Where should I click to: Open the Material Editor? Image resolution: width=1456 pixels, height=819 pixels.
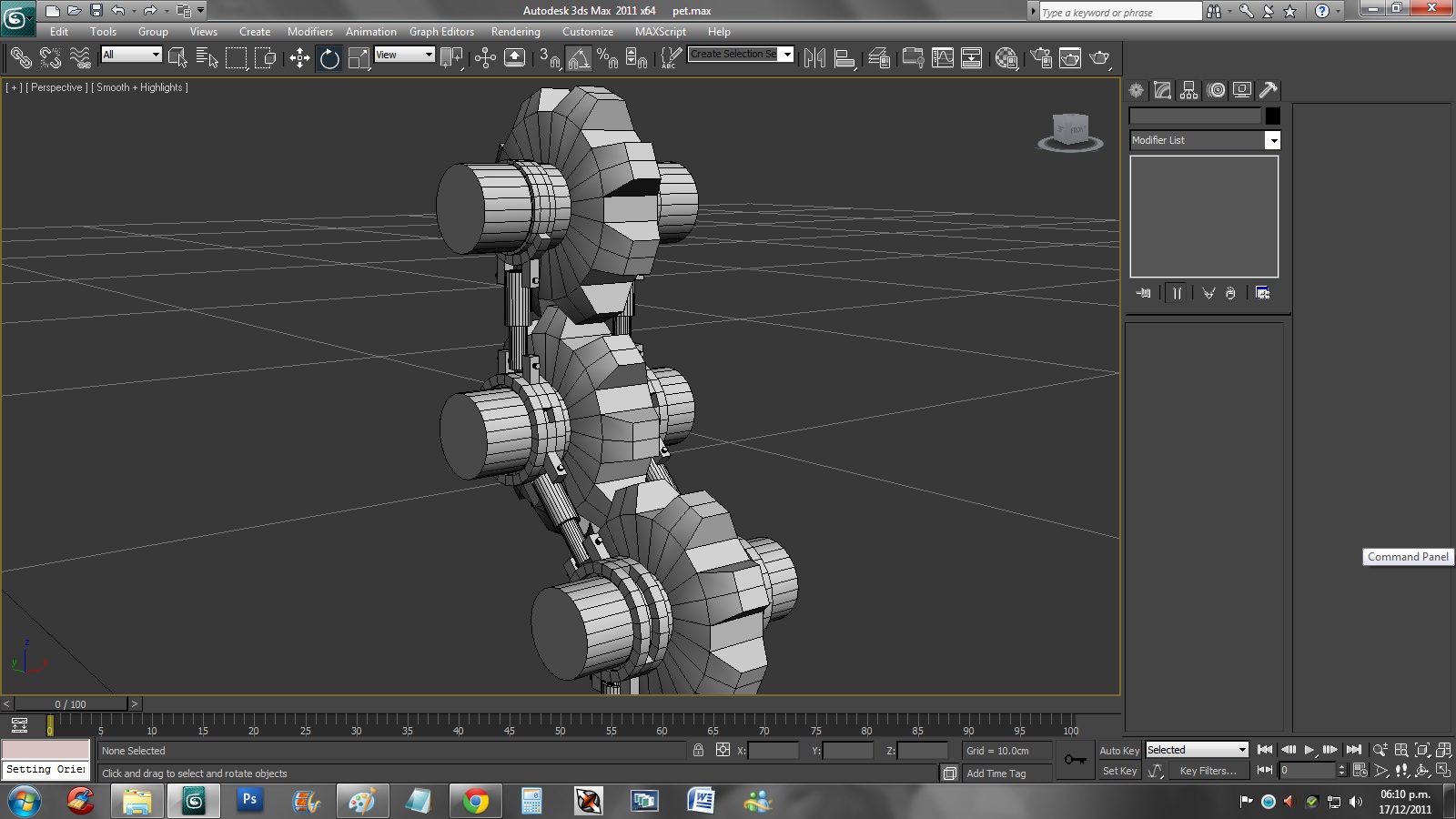pyautogui.click(x=1006, y=58)
